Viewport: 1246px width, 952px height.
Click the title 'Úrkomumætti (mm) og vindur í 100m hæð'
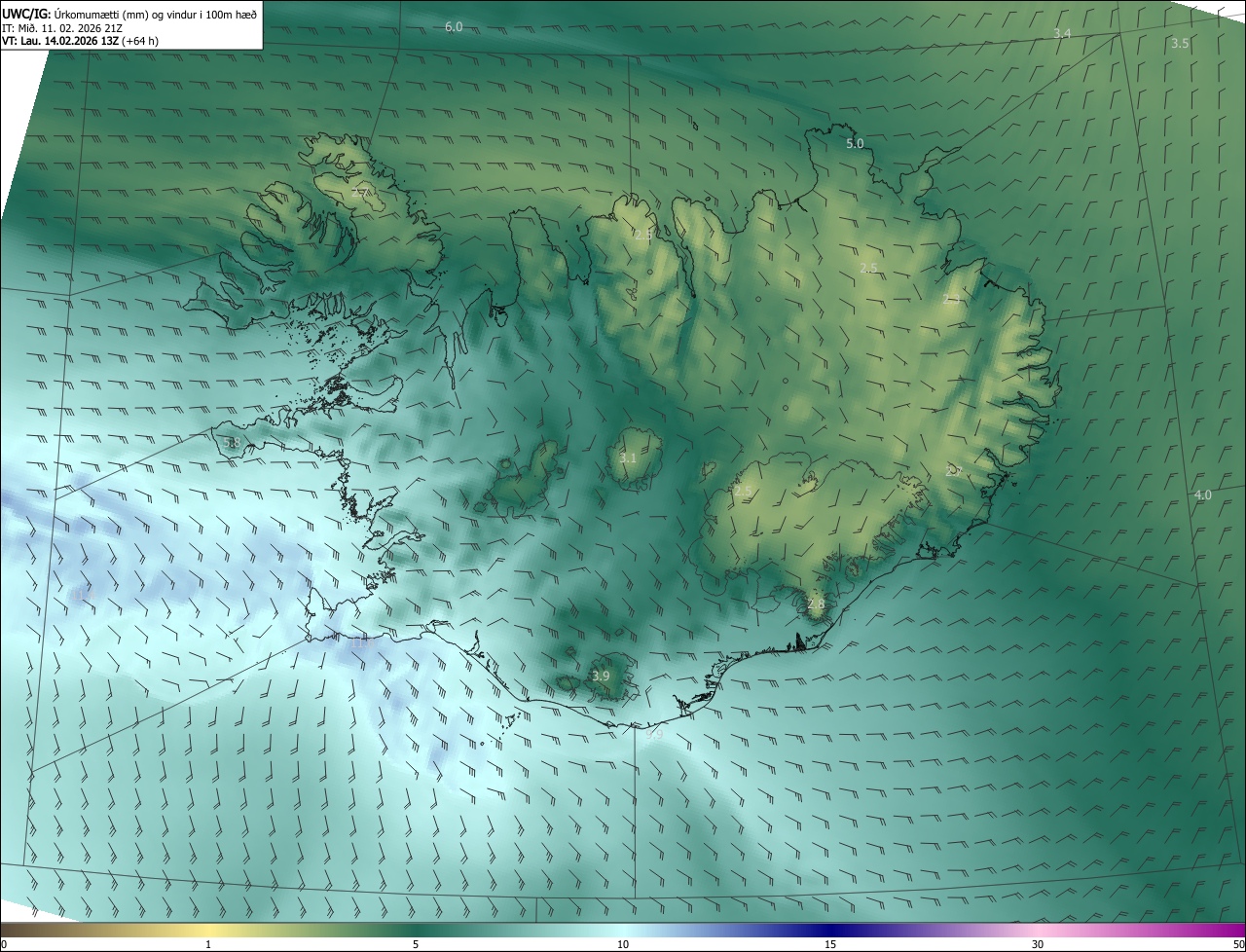point(155,14)
